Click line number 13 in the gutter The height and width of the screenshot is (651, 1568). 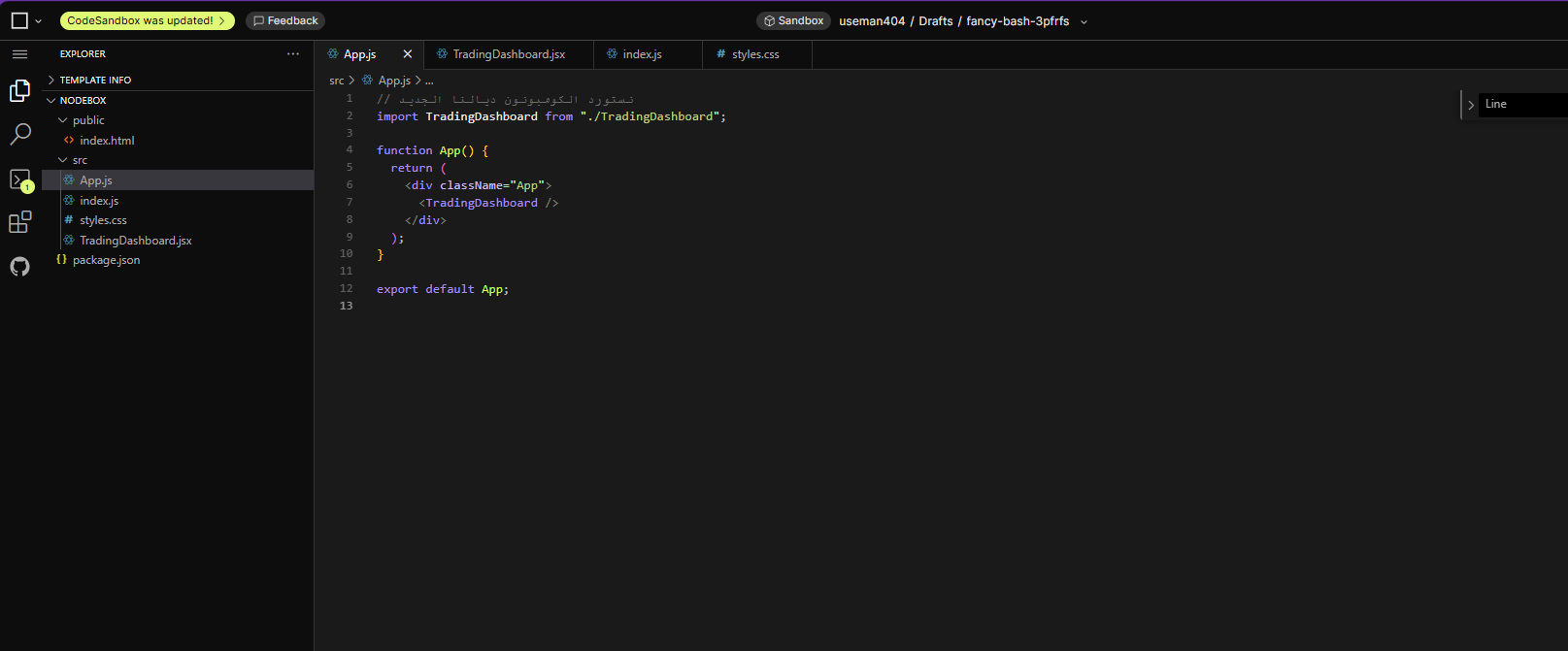click(347, 306)
